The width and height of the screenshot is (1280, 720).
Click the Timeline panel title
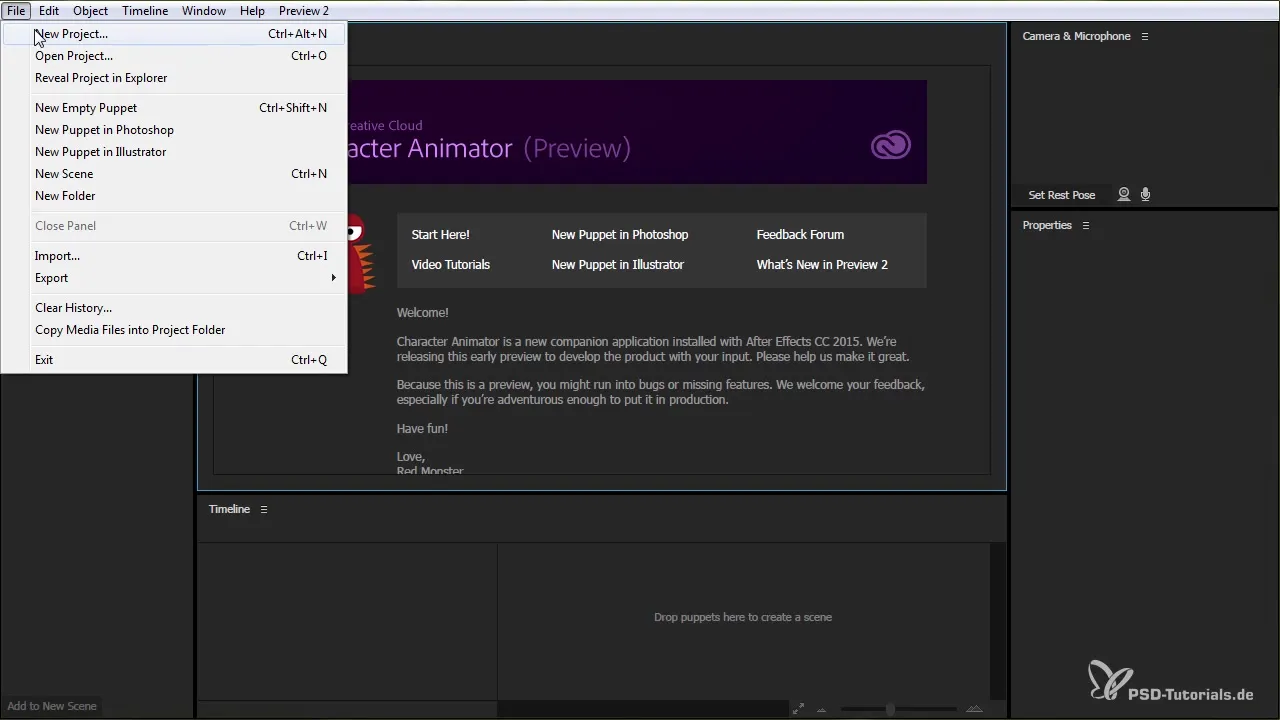click(229, 509)
